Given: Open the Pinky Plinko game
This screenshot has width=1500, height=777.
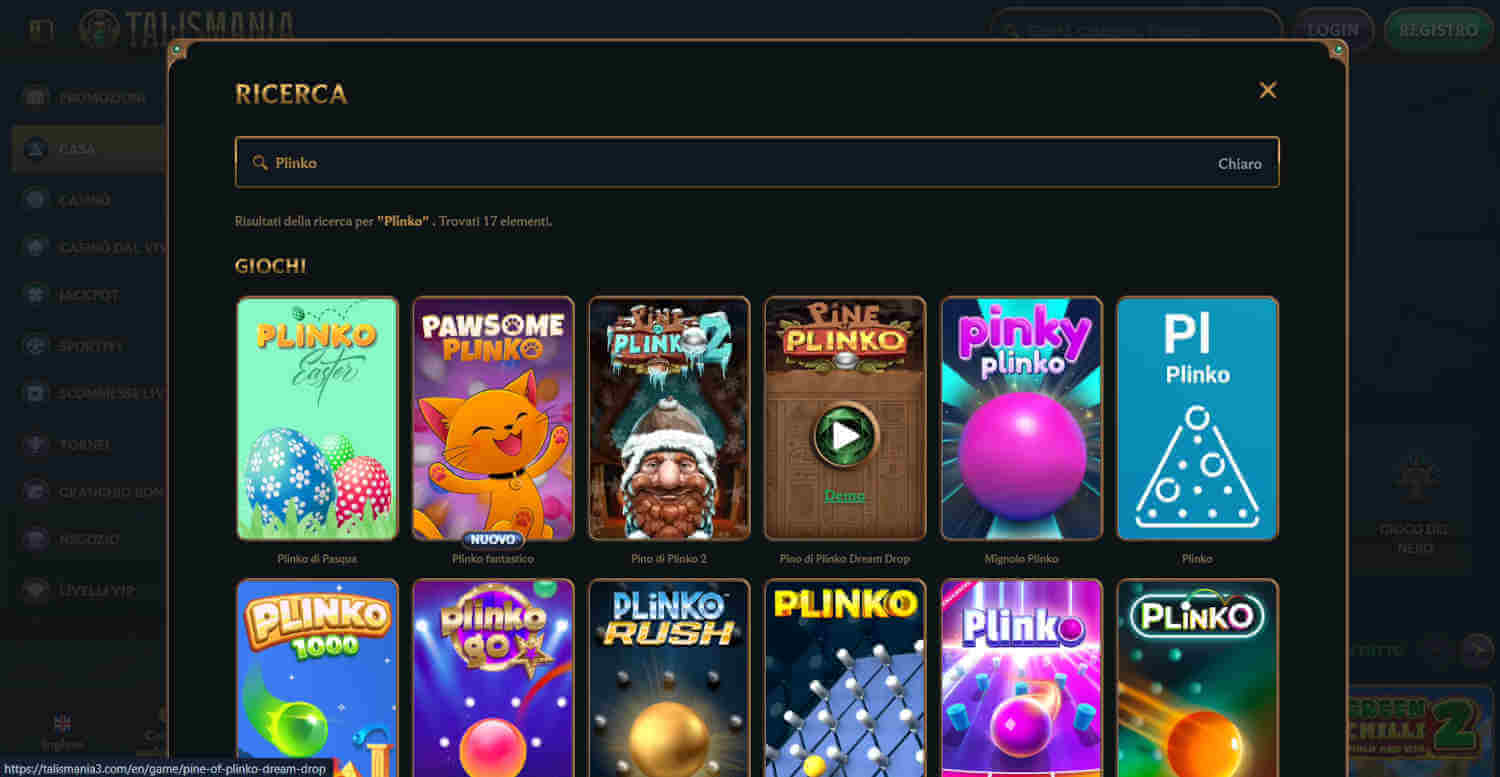Looking at the screenshot, I should tap(1021, 418).
